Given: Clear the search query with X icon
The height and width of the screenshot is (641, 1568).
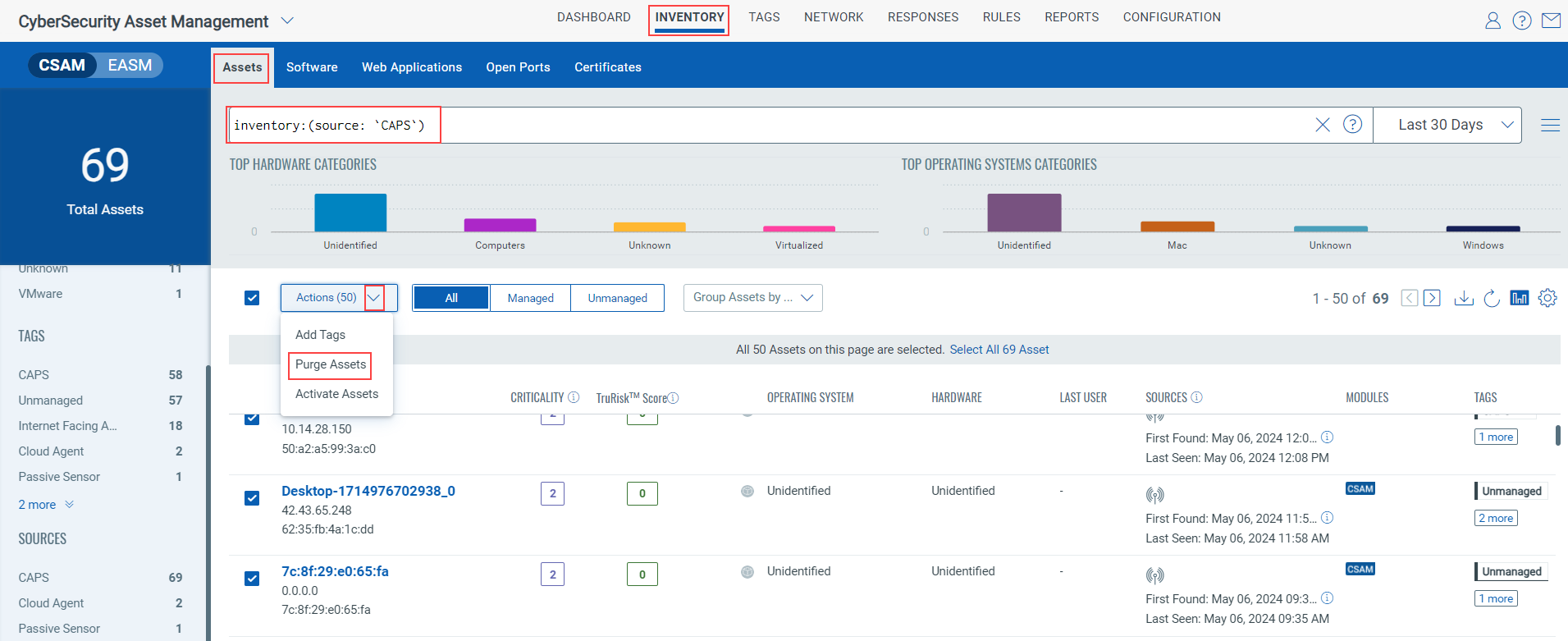Looking at the screenshot, I should (1322, 125).
